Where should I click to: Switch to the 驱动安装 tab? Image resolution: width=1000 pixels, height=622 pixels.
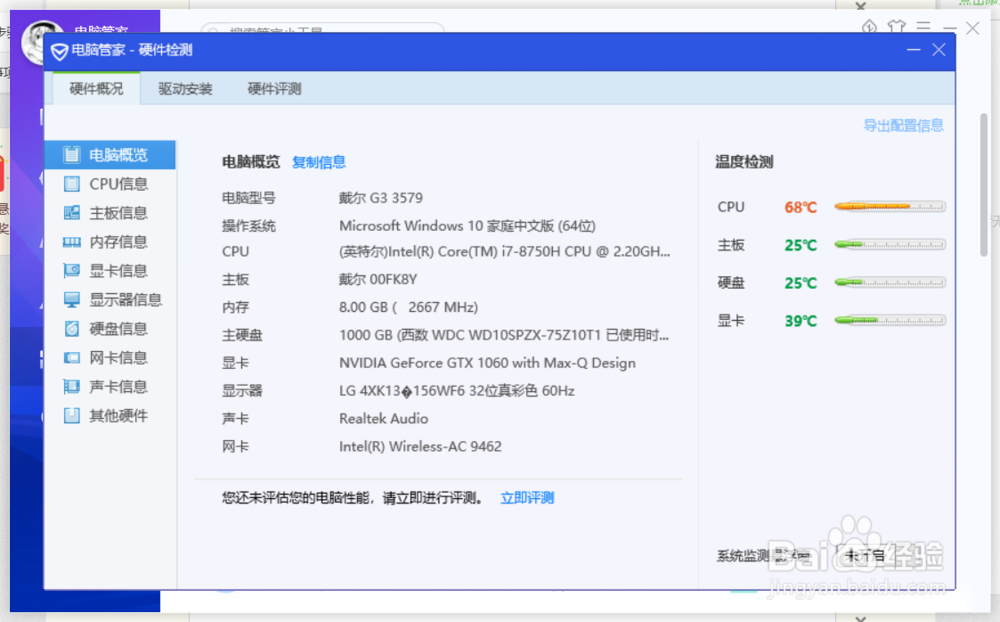[x=185, y=88]
